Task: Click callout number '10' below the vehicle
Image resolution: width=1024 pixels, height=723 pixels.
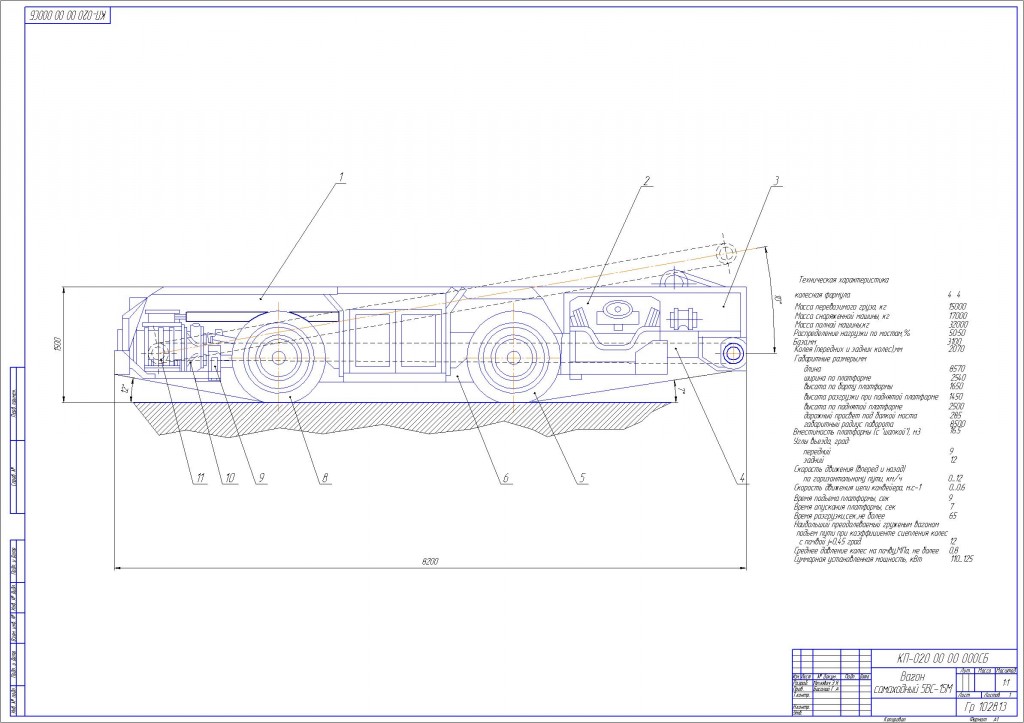Action: point(229,479)
